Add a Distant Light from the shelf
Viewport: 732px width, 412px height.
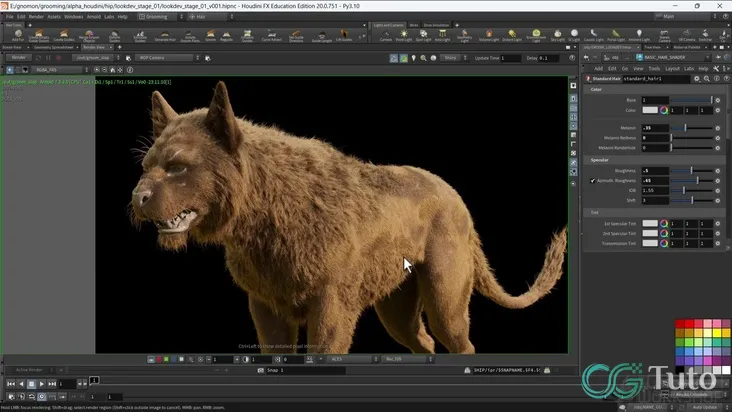[512, 35]
